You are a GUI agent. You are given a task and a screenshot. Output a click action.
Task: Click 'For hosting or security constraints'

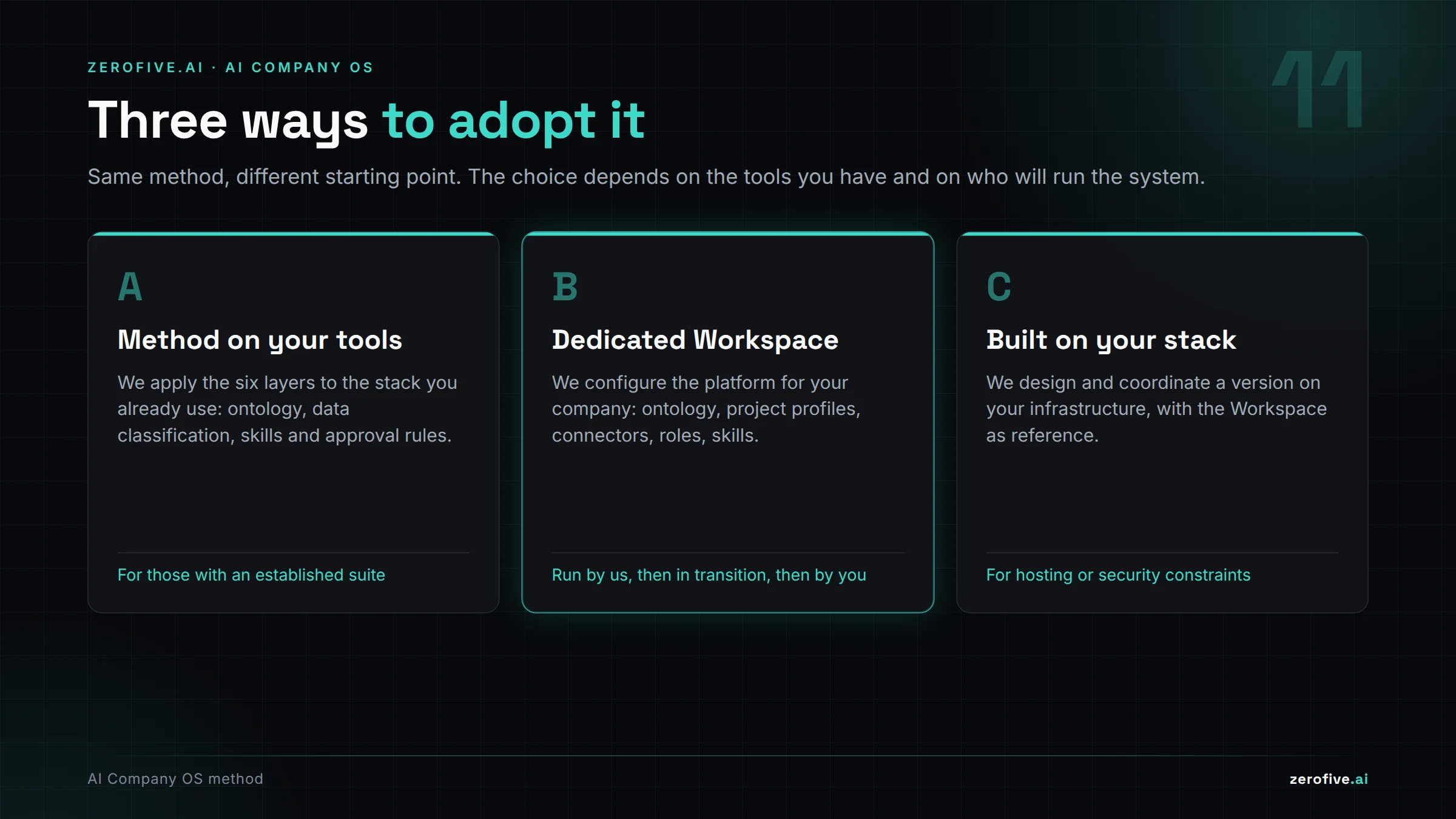point(1118,575)
